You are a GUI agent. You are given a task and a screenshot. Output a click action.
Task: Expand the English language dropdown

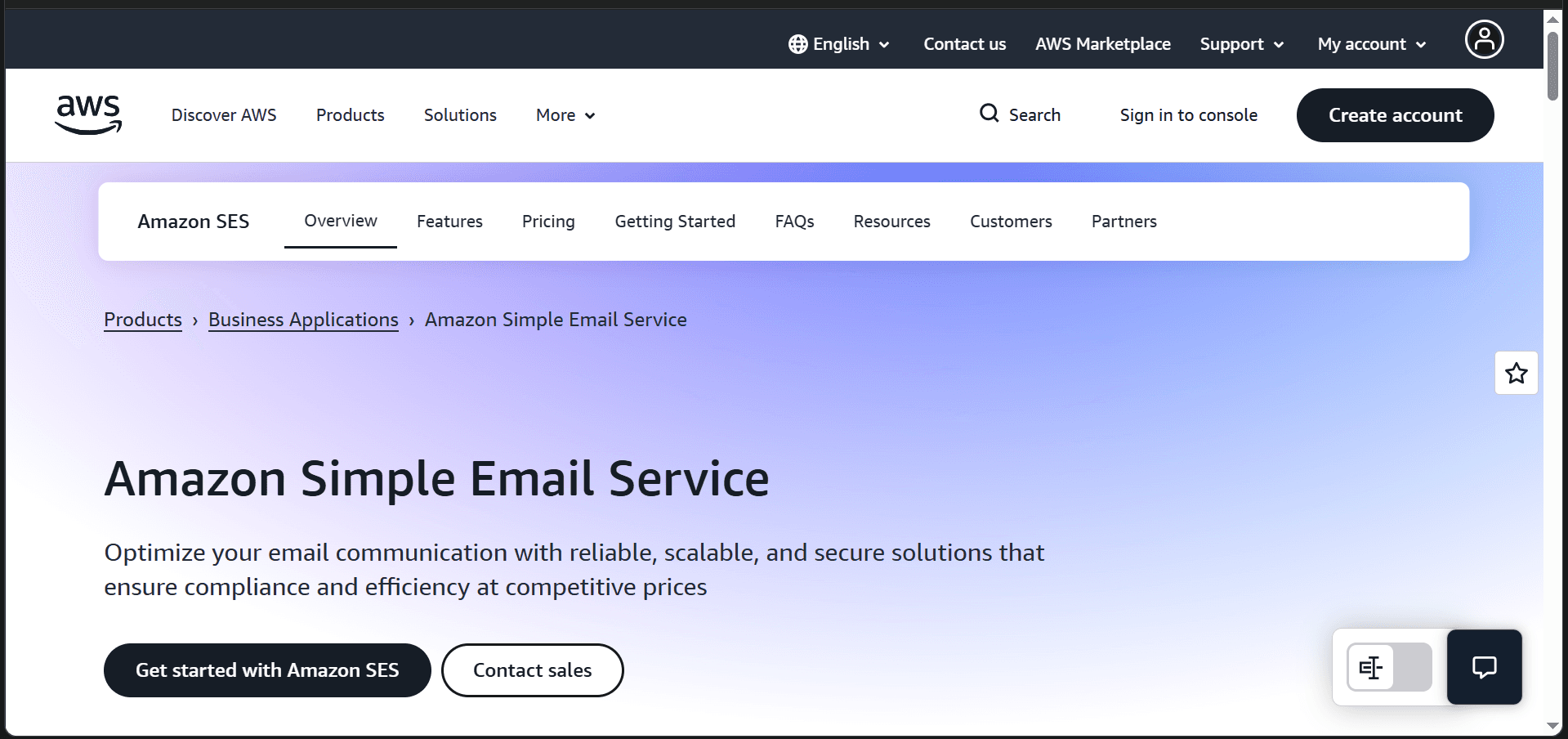click(839, 44)
